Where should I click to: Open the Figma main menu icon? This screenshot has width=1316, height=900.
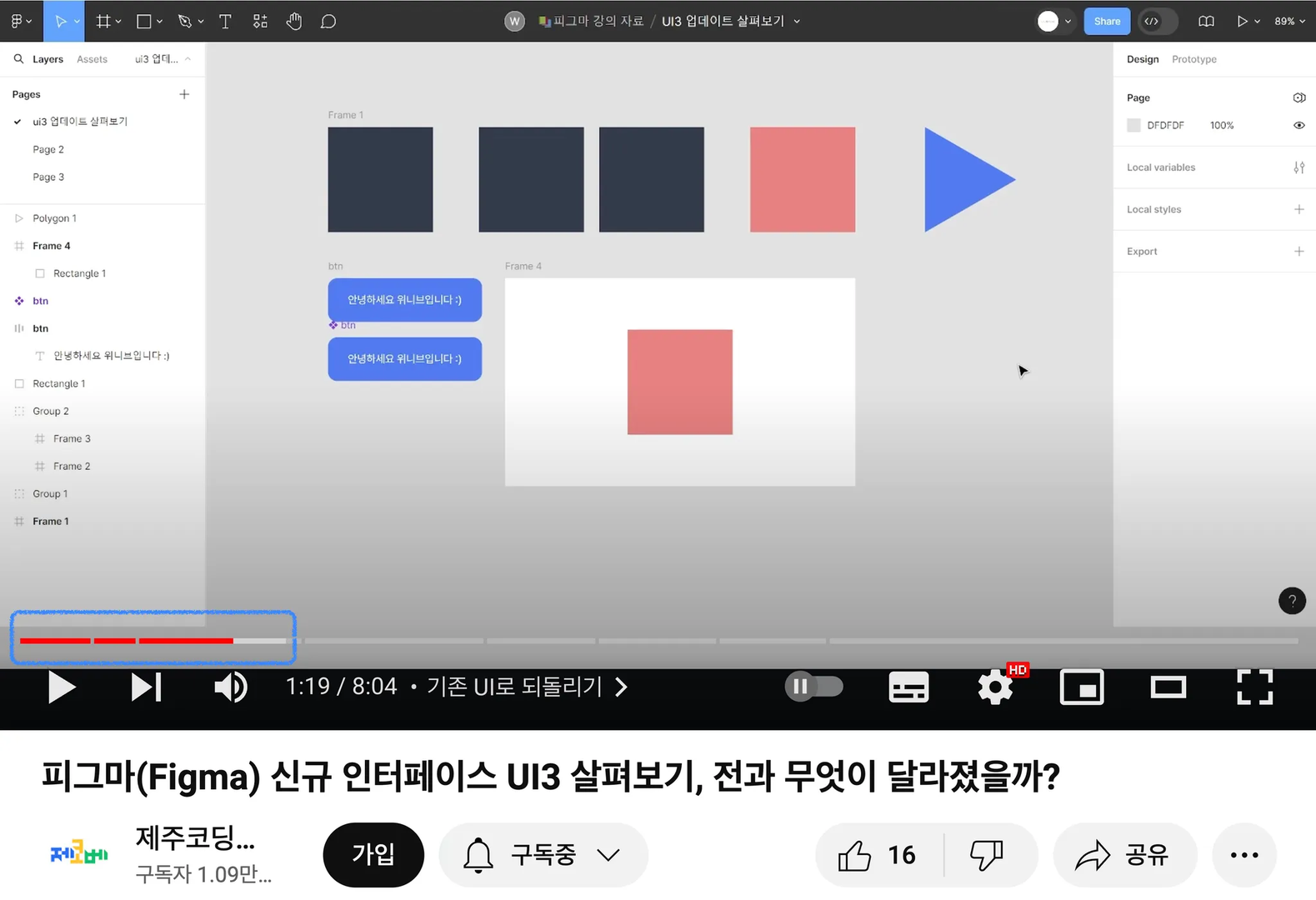pyautogui.click(x=17, y=21)
